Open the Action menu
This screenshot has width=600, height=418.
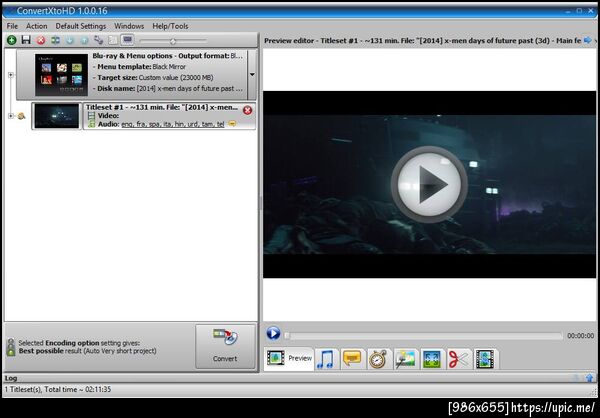pos(37,26)
